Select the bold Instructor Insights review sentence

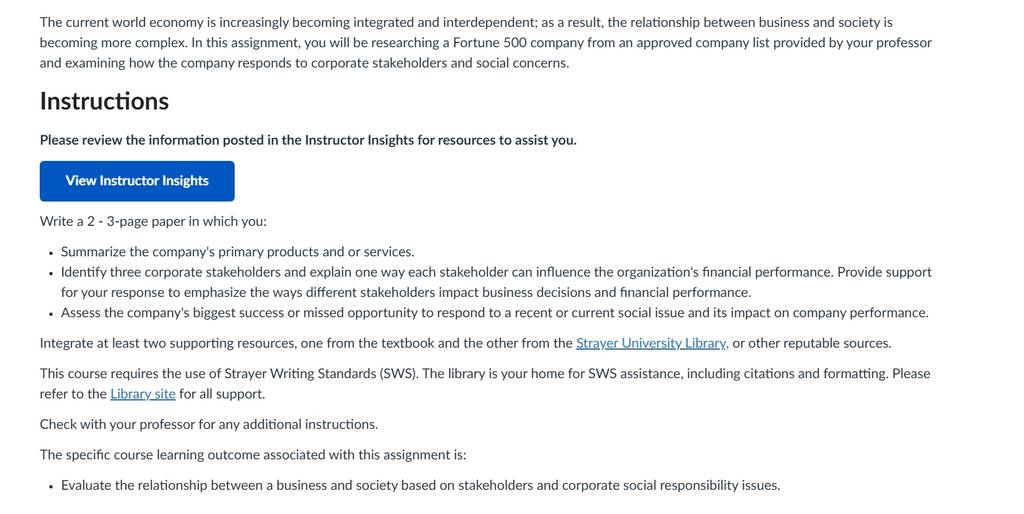(308, 140)
